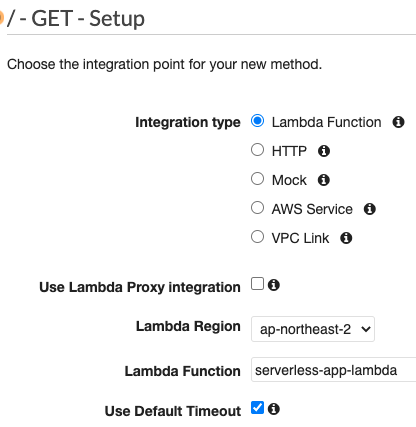
Task: Enable Use Lambda Proxy integration checkbox
Action: point(257,284)
